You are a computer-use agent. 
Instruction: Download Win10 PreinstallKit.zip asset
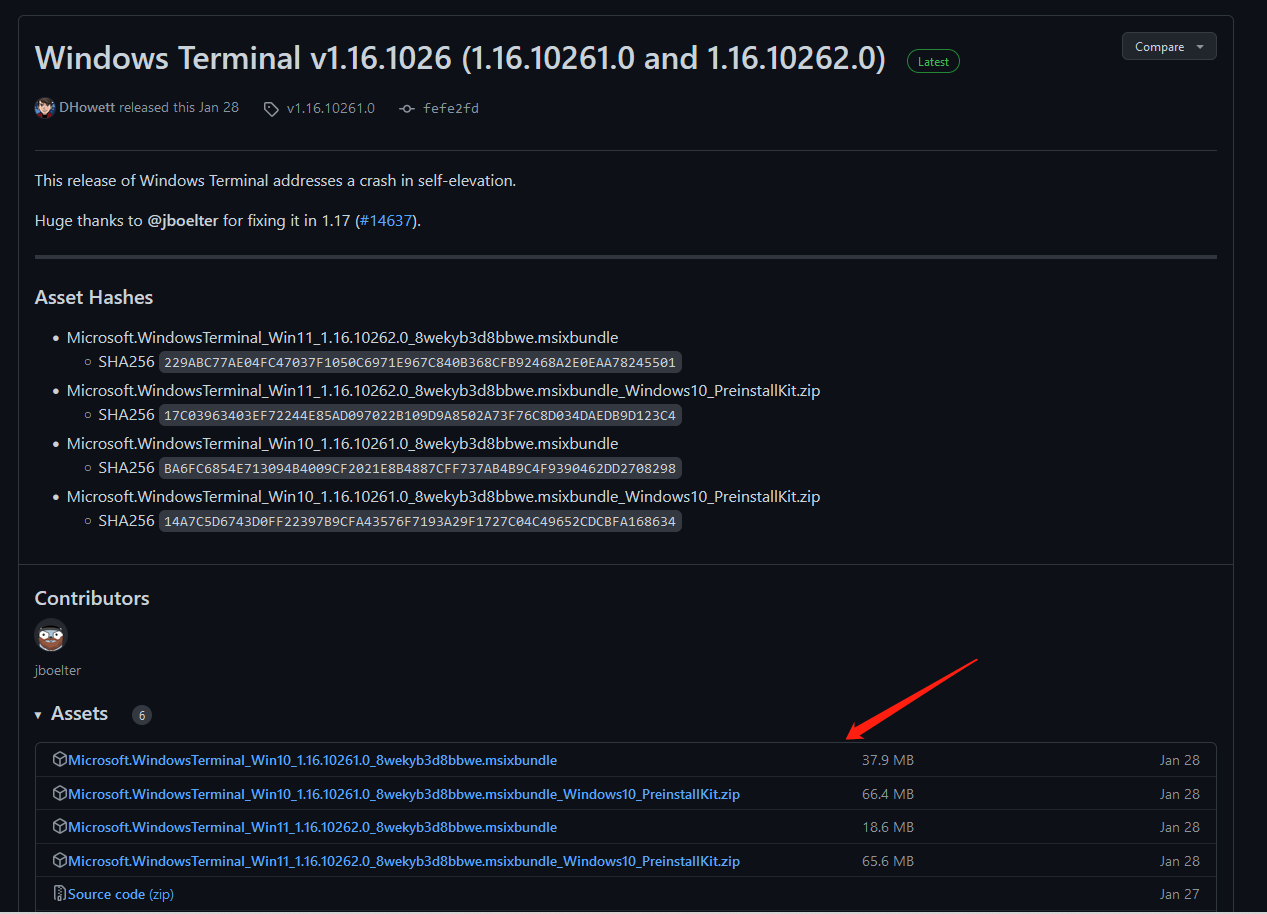coord(404,794)
